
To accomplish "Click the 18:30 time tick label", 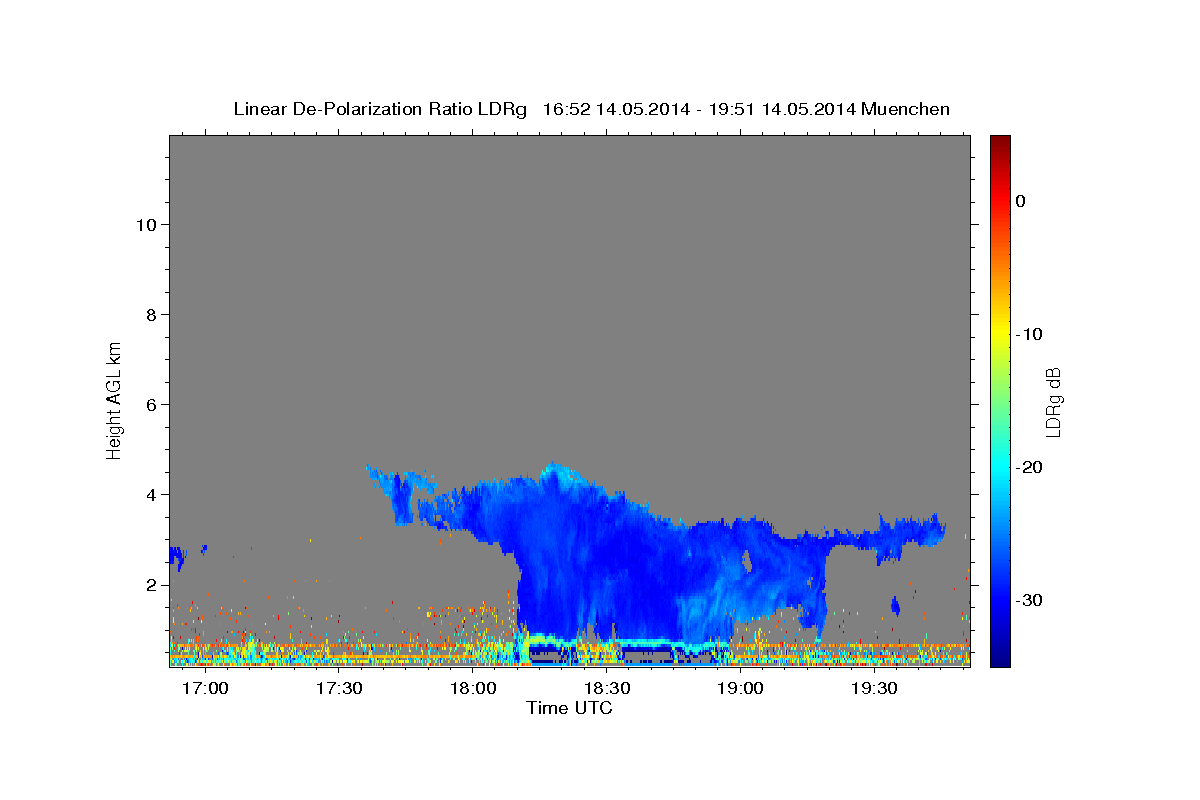I will click(606, 689).
